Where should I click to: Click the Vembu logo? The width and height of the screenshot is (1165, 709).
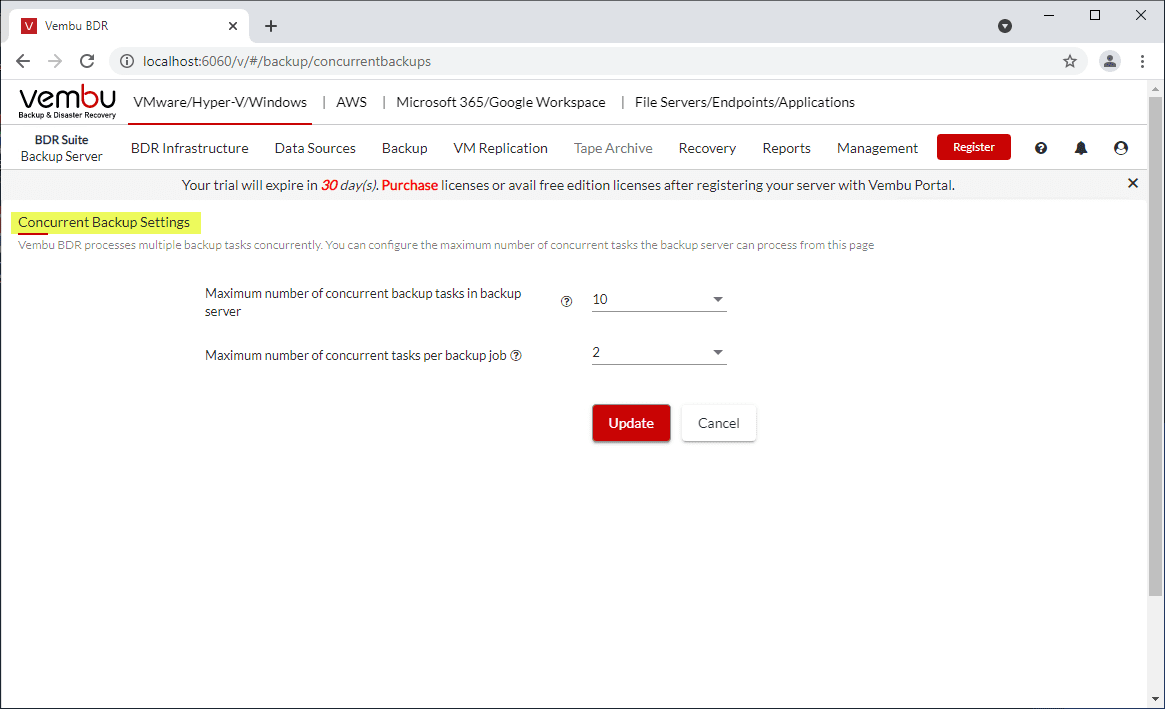coord(67,102)
